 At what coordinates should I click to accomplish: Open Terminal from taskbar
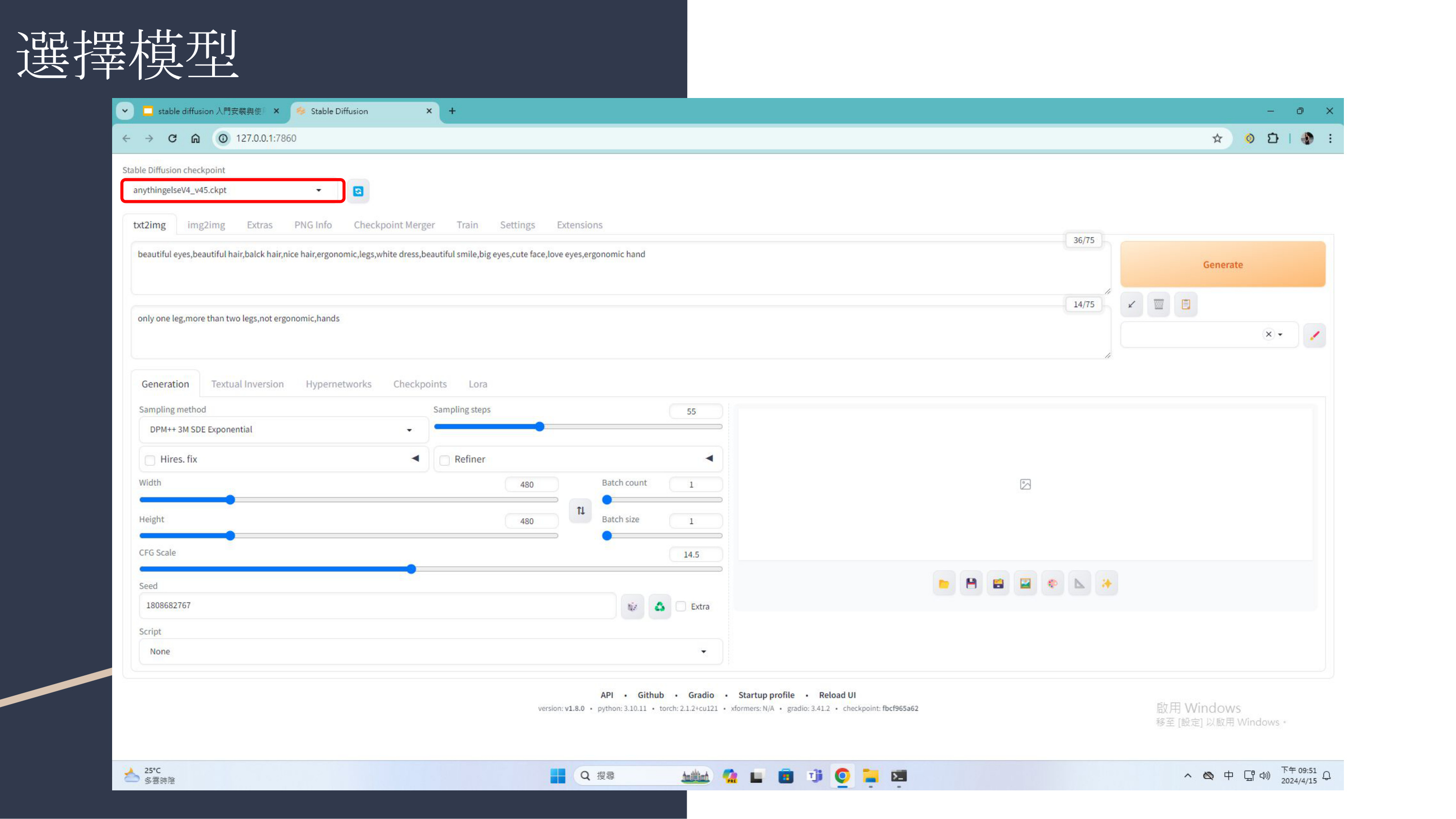[899, 776]
